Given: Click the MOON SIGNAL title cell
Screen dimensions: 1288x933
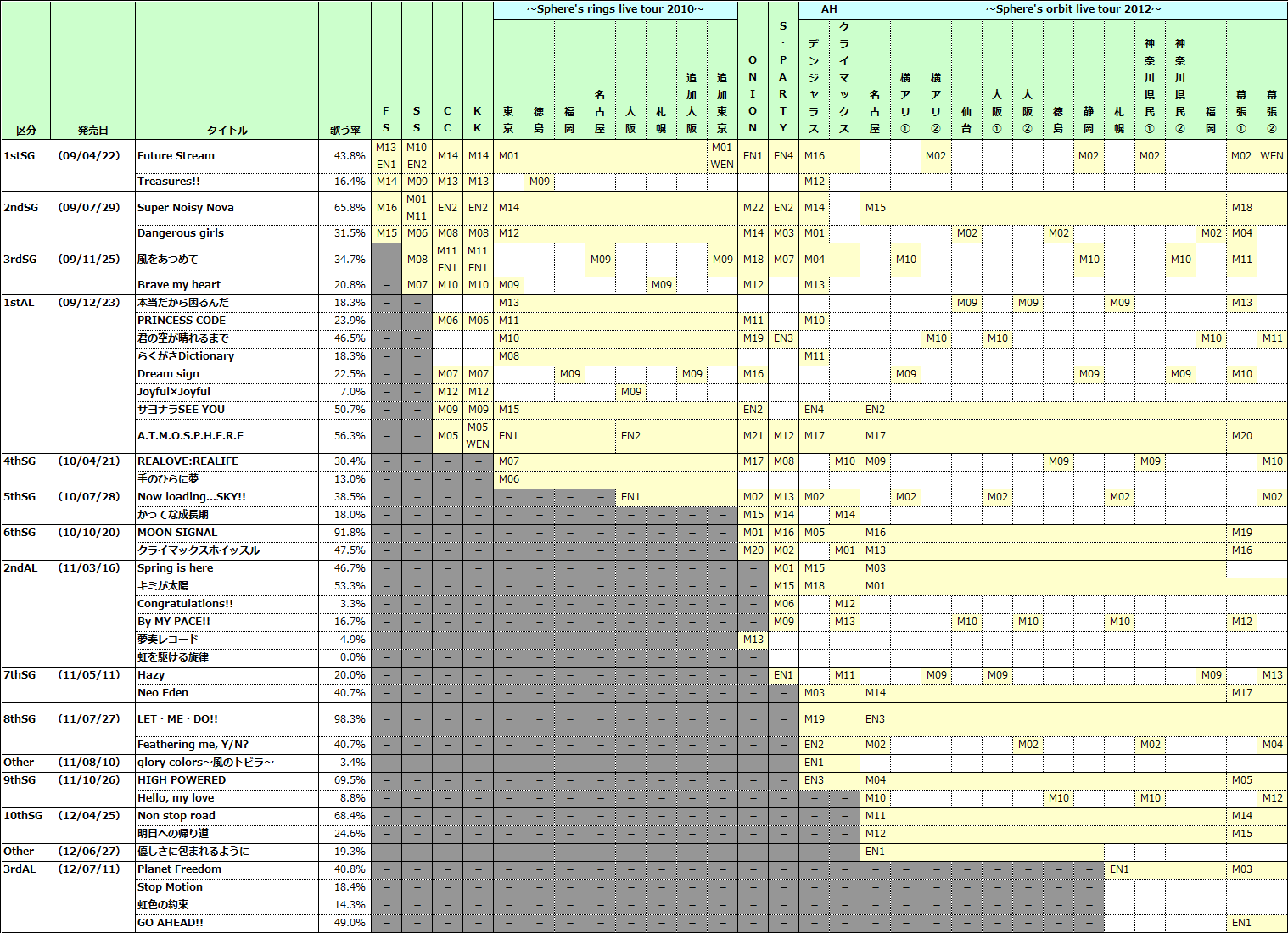Looking at the screenshot, I should tap(227, 533).
